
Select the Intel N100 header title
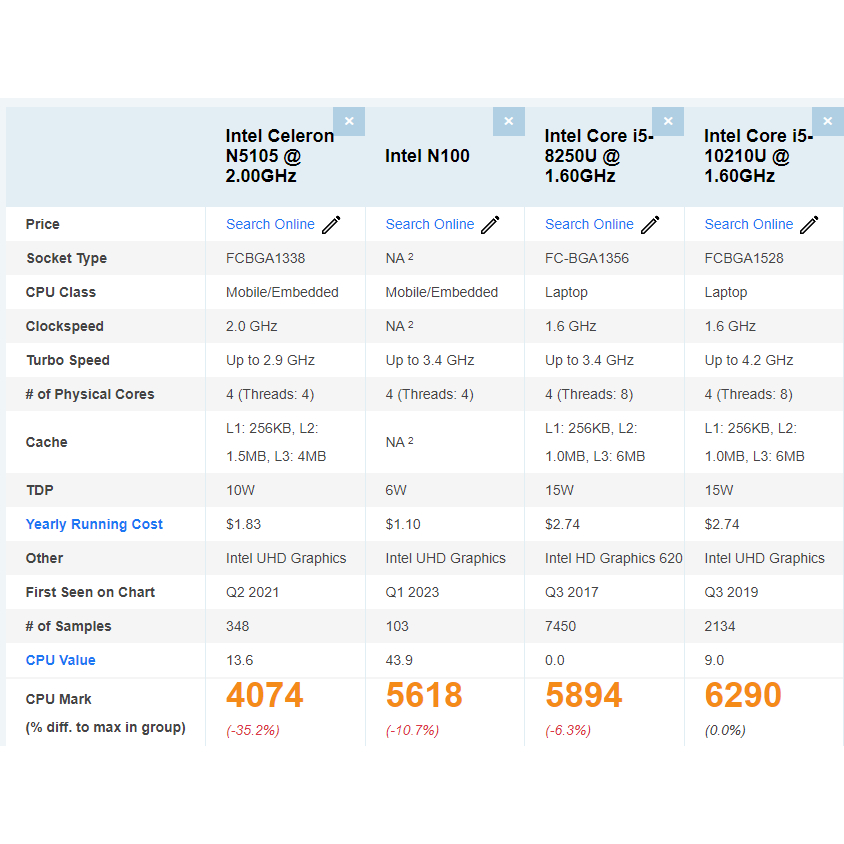point(427,156)
